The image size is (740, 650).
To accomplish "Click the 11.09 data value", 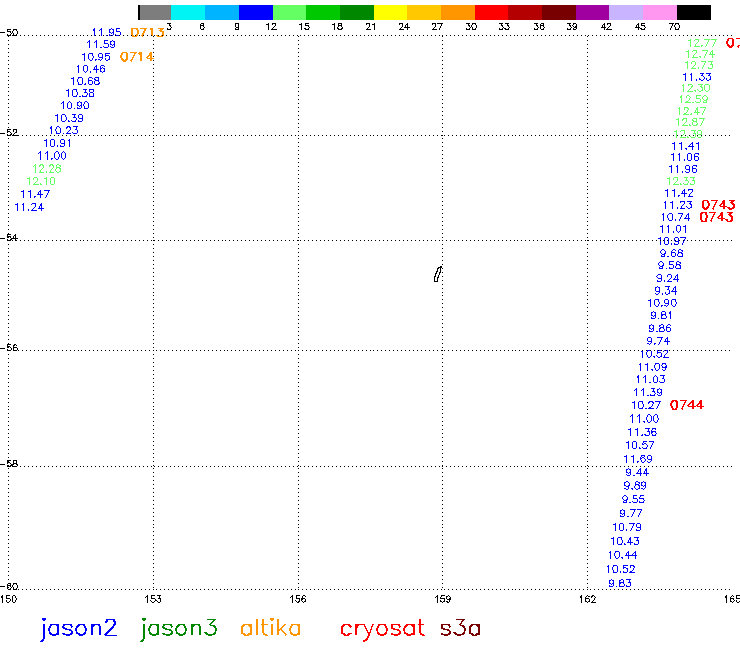I will [653, 367].
